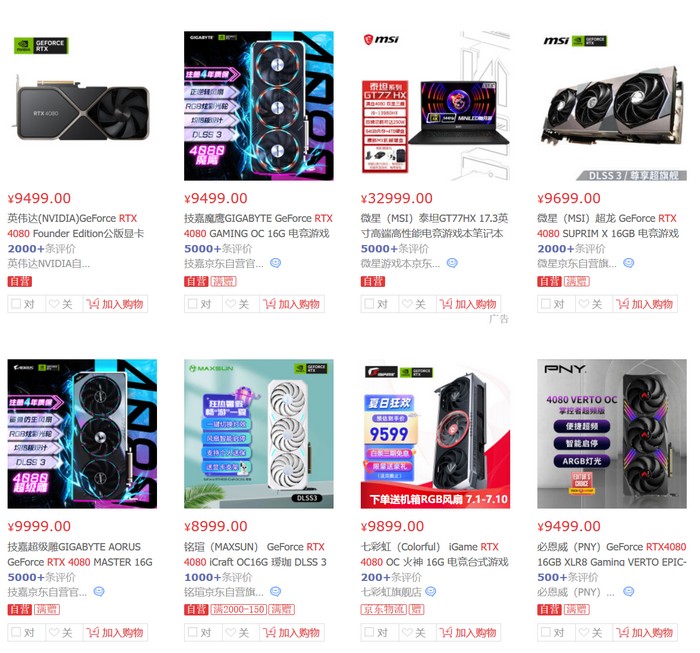The image size is (700, 653).
Task: Click chat icon next to 必恩威(PNY) store
Action: click(x=629, y=592)
